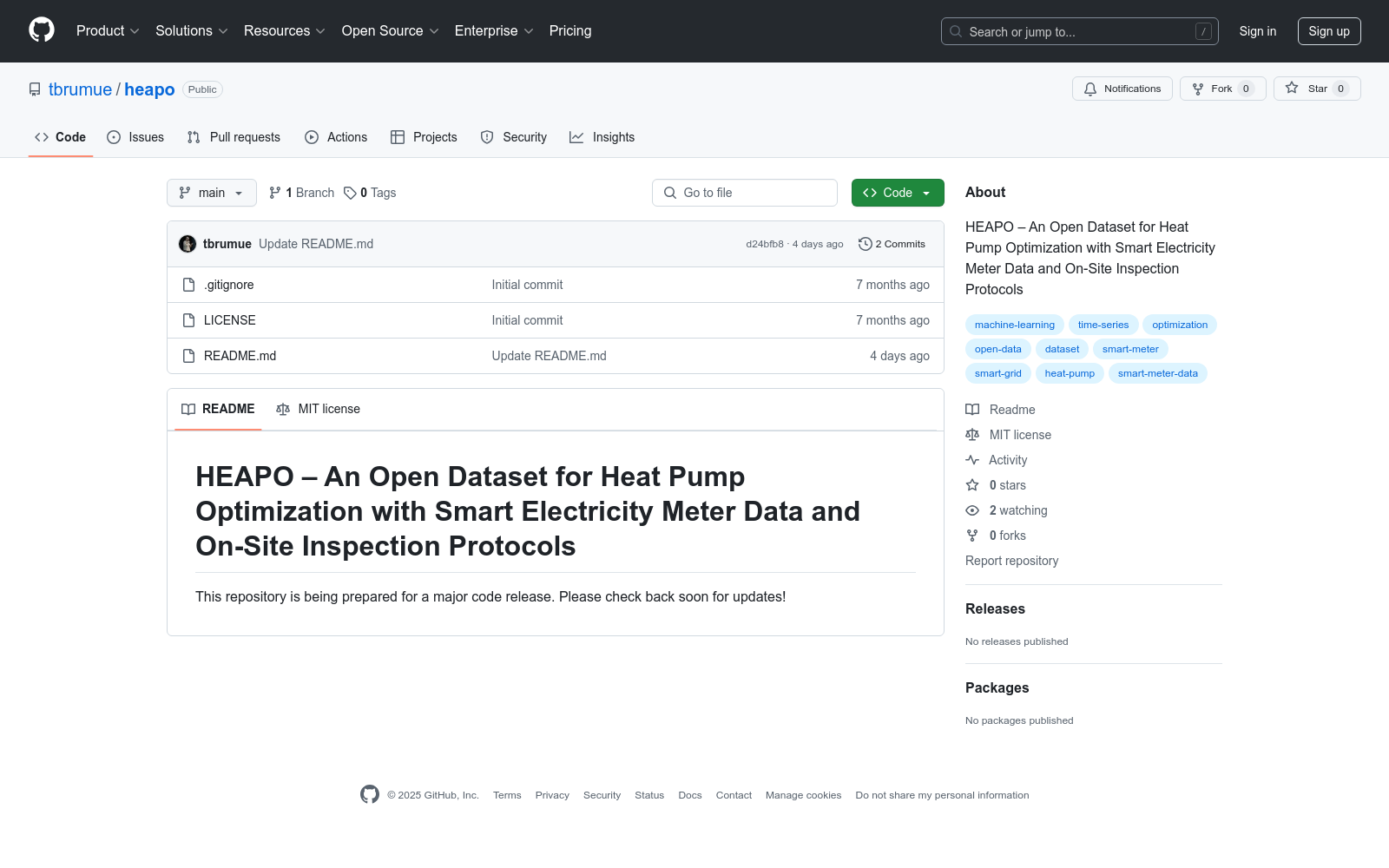Click the machine-learning topic tag
Image resolution: width=1389 pixels, height=868 pixels.
click(1015, 325)
